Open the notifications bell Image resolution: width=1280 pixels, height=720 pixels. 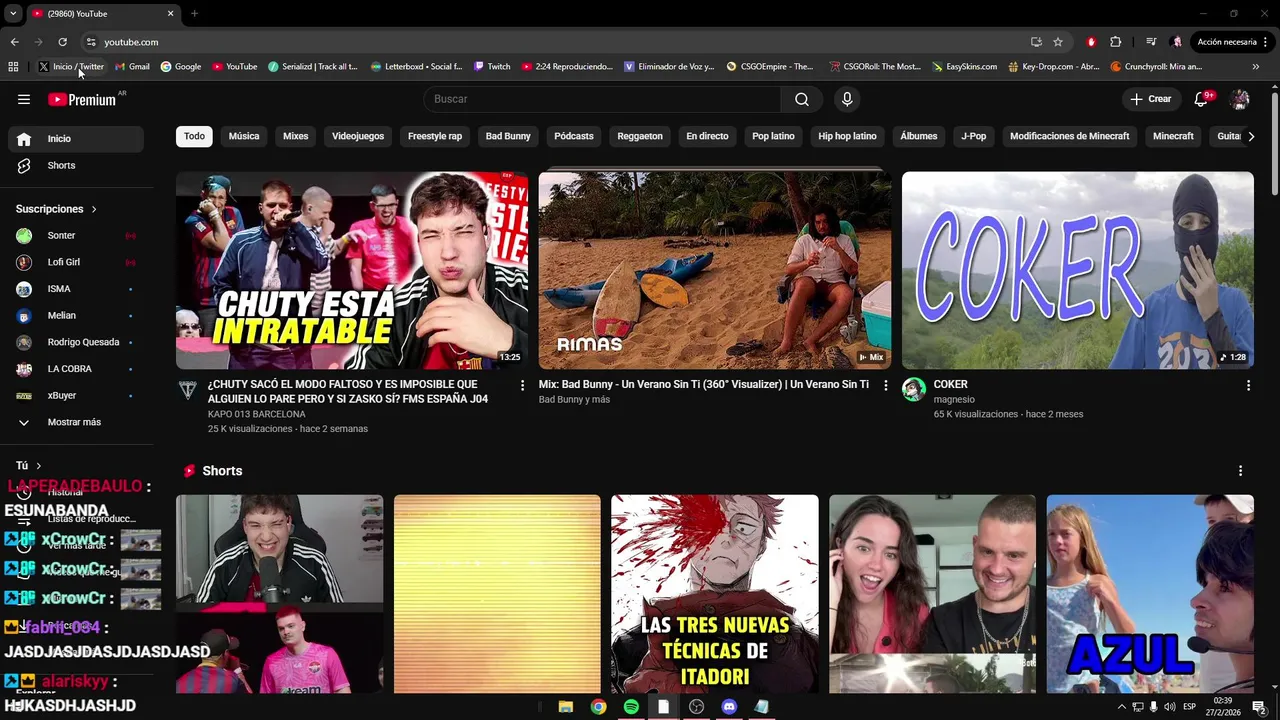pos(1202,99)
